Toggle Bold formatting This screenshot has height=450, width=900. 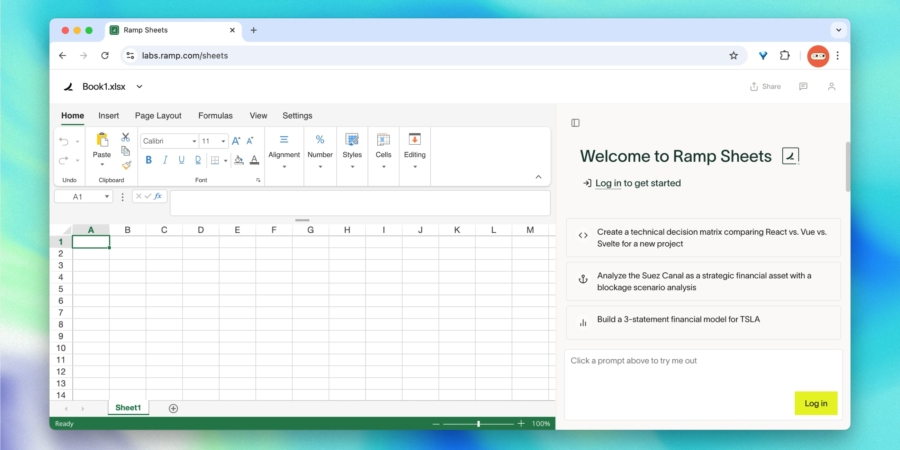pyautogui.click(x=149, y=160)
